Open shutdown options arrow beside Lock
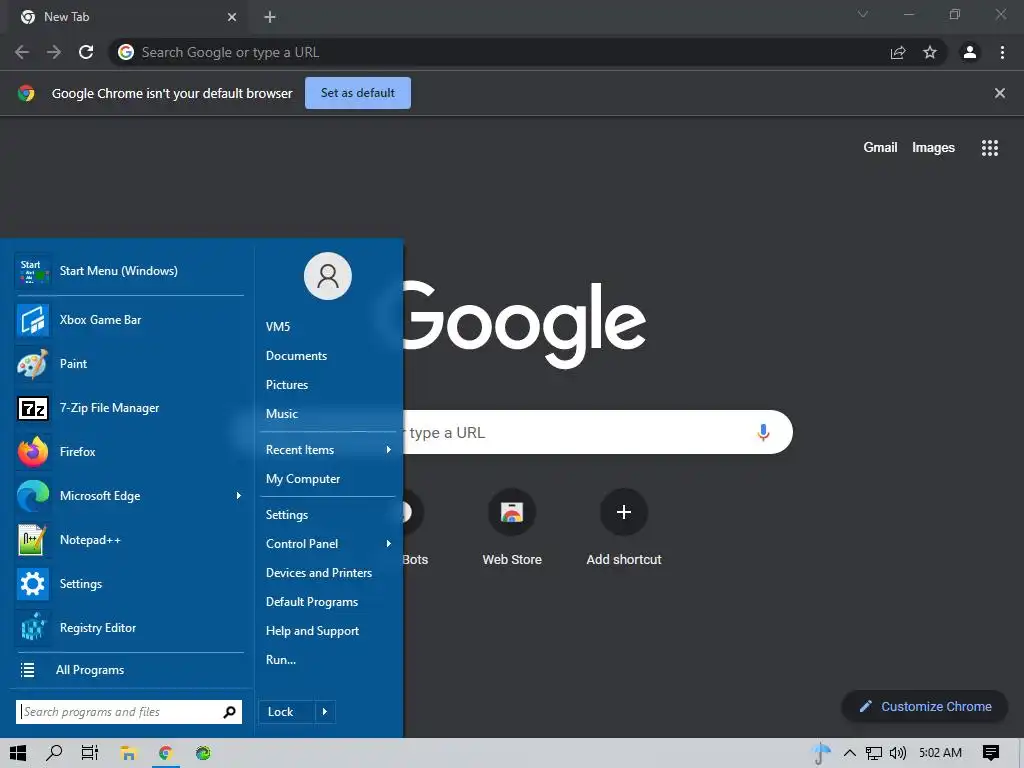This screenshot has width=1024, height=768. pyautogui.click(x=325, y=712)
